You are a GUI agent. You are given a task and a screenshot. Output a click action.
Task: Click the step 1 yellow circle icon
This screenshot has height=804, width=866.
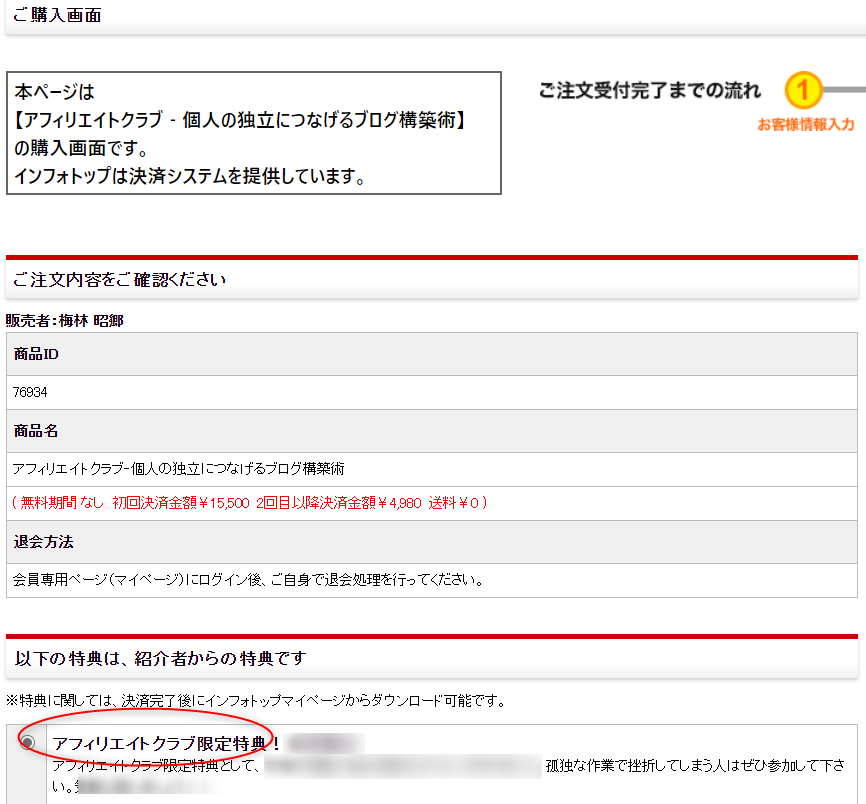pyautogui.click(x=803, y=91)
